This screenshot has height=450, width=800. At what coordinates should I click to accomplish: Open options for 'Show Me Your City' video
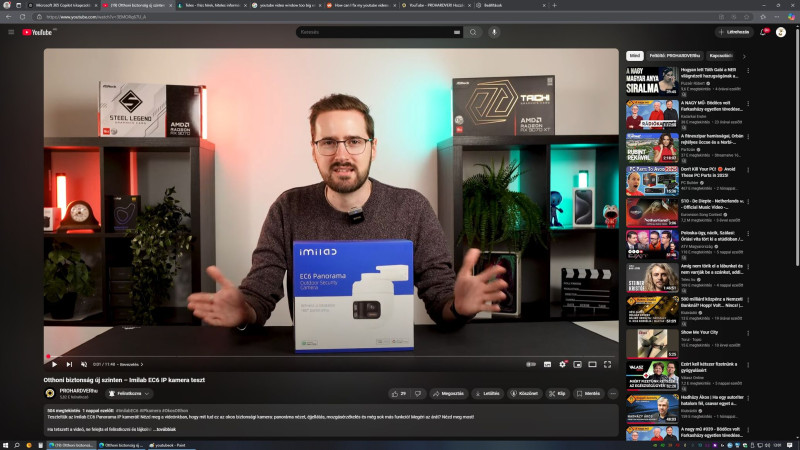pyautogui.click(x=748, y=333)
